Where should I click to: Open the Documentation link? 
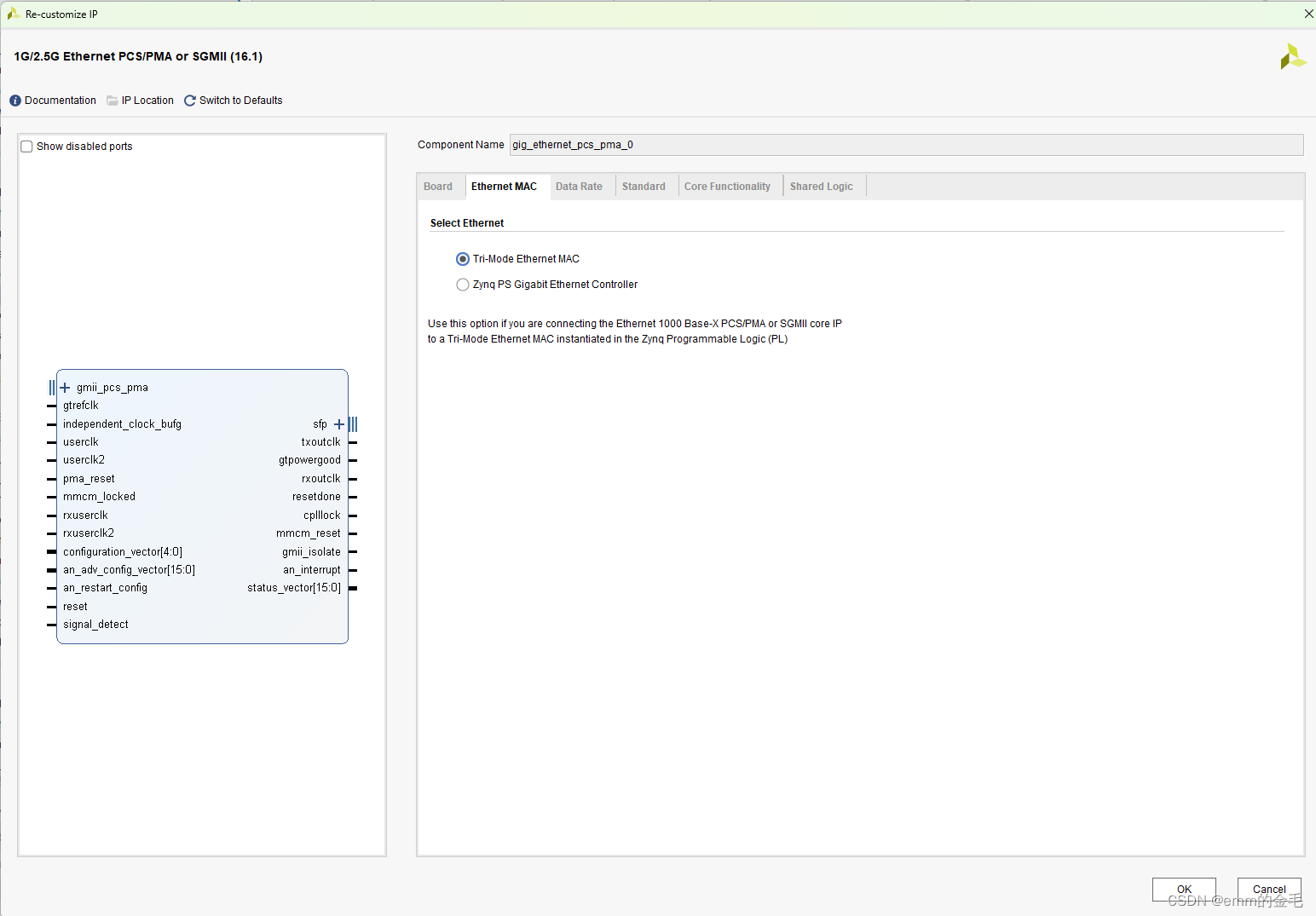coord(61,101)
